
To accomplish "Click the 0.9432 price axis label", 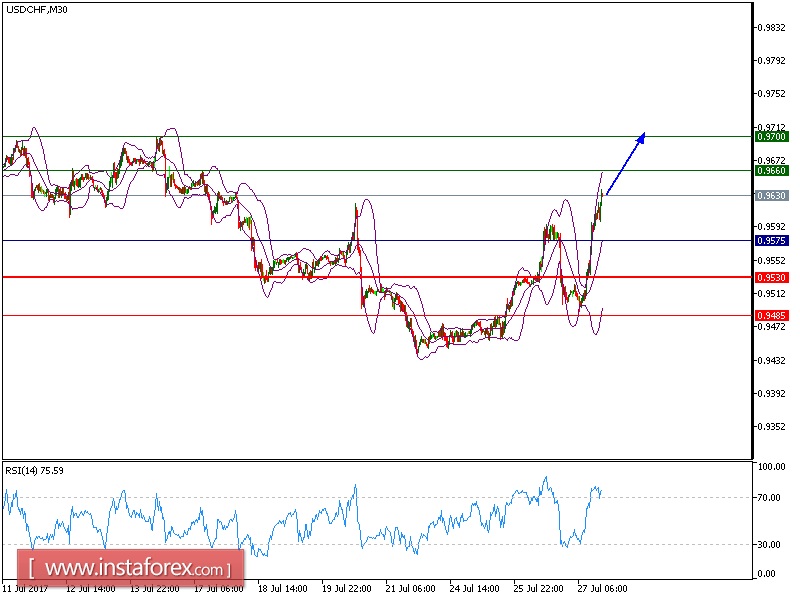I will (x=771, y=360).
